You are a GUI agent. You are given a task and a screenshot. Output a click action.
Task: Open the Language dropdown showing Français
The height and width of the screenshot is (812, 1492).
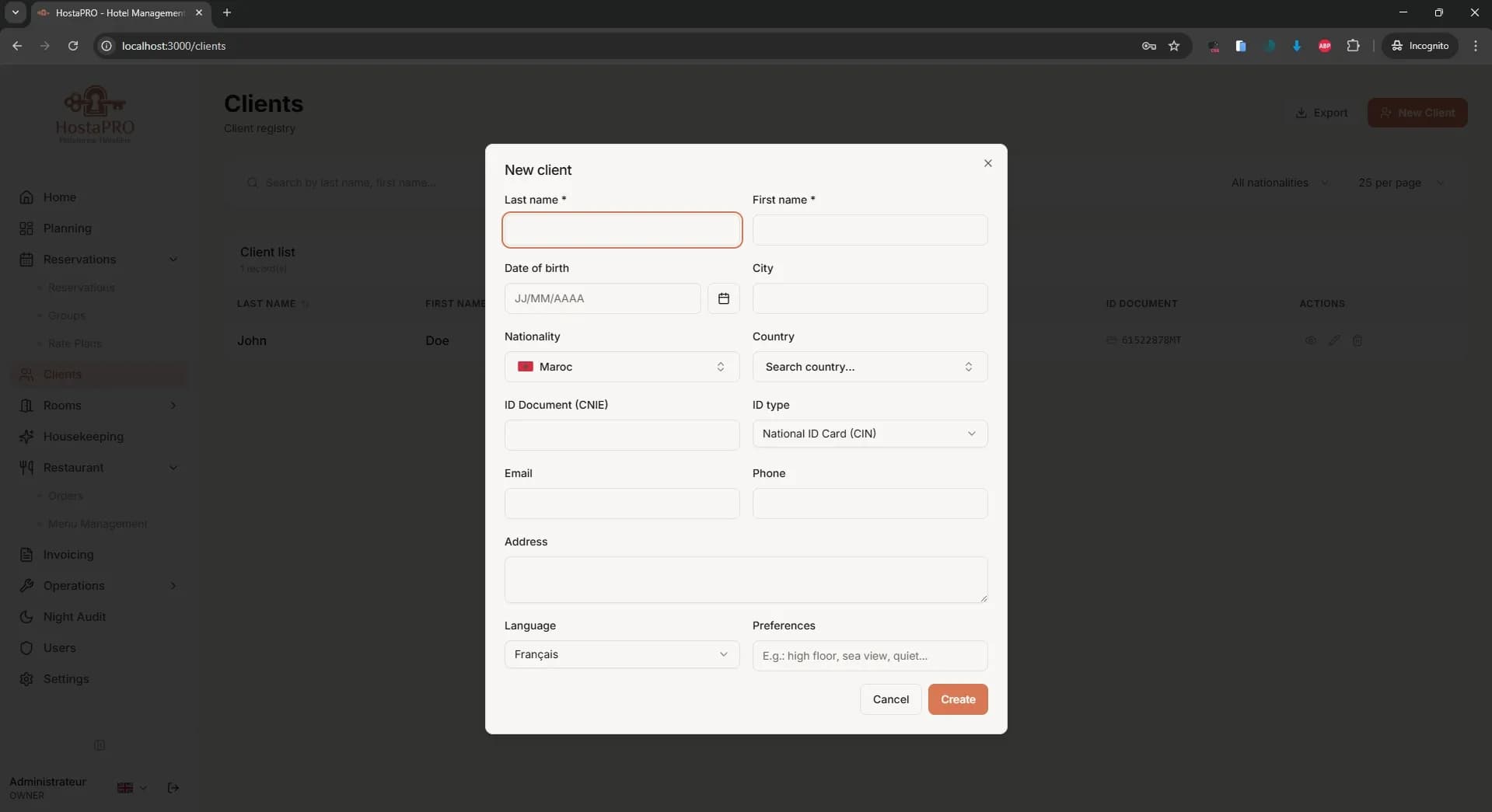pyautogui.click(x=621, y=654)
